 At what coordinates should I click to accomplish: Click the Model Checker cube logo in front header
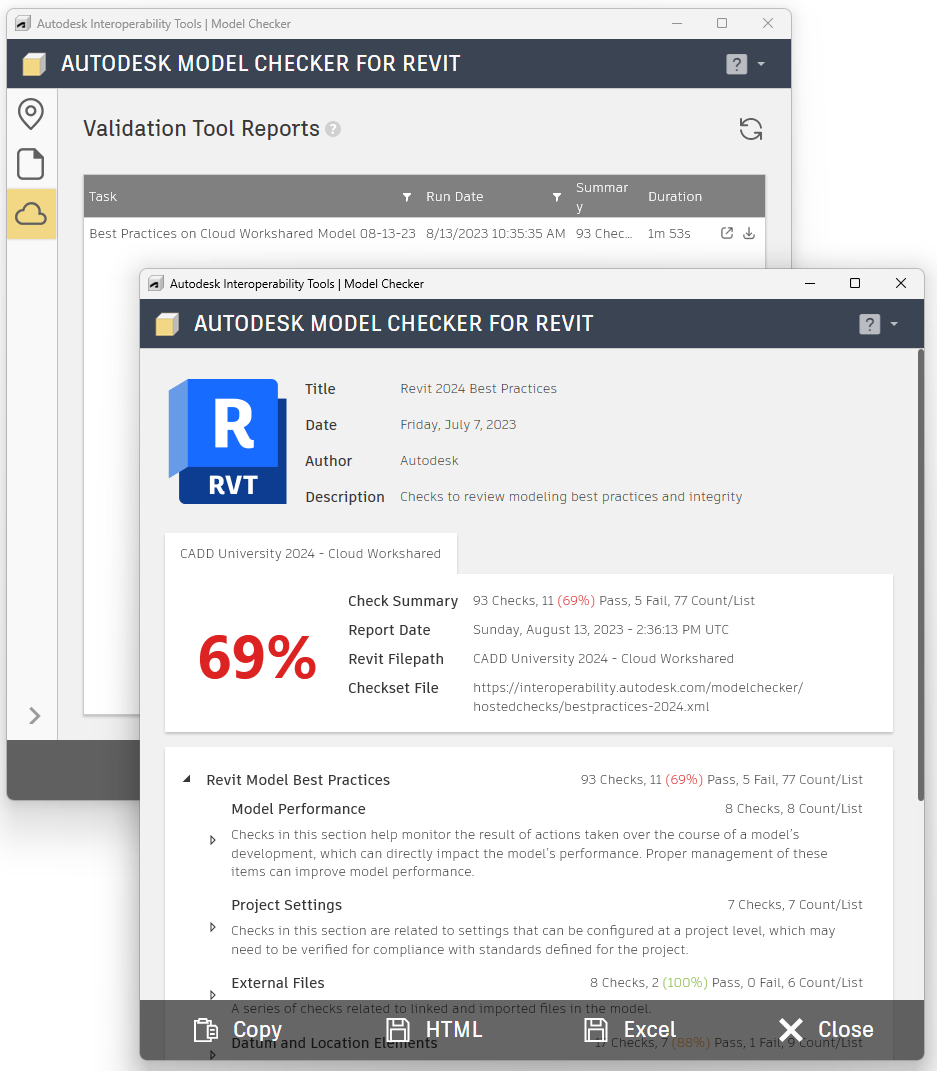167,324
